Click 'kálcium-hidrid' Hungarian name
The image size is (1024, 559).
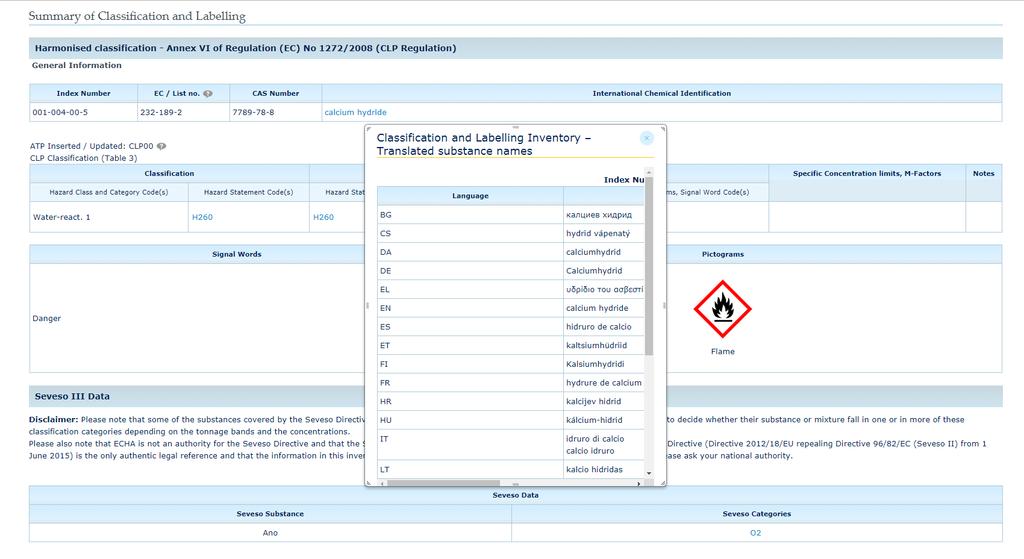pos(594,420)
